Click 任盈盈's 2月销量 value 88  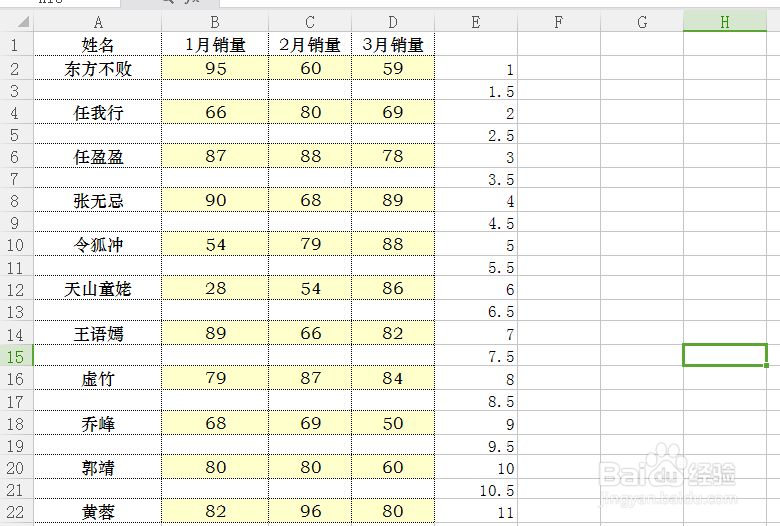click(x=310, y=156)
